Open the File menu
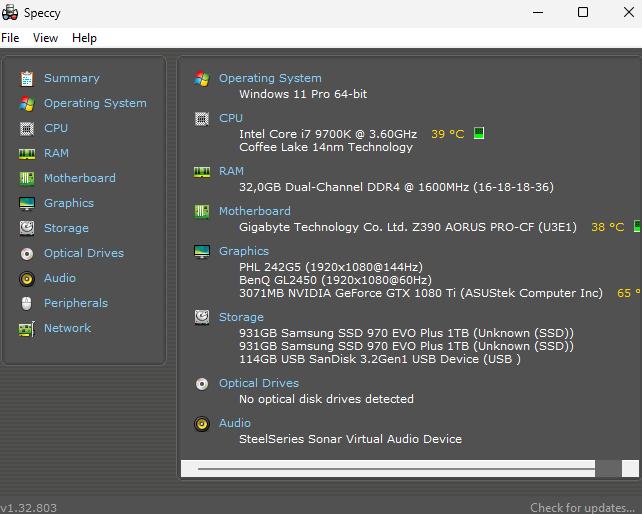Viewport: 642px width, 514px height. [x=10, y=38]
